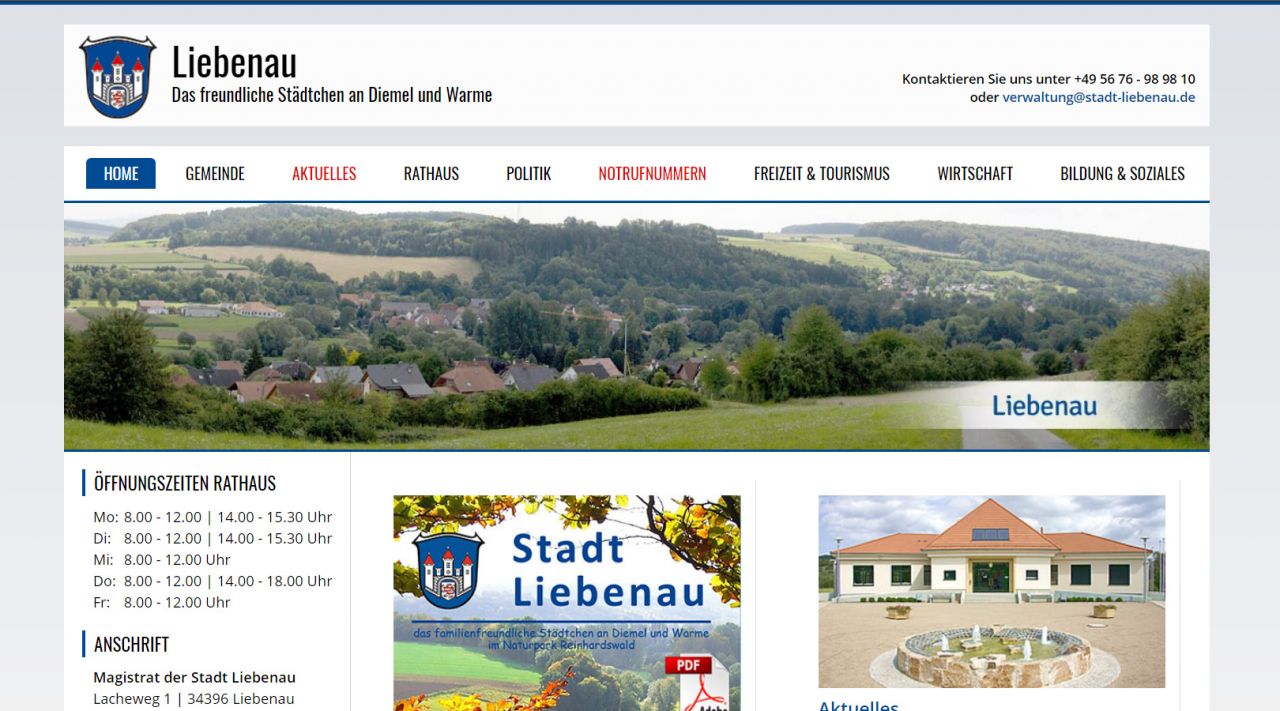Viewport: 1280px width, 711px height.
Task: Select address 'Lacheweg 1 | 34396 Liebenau'
Action: pos(194,698)
